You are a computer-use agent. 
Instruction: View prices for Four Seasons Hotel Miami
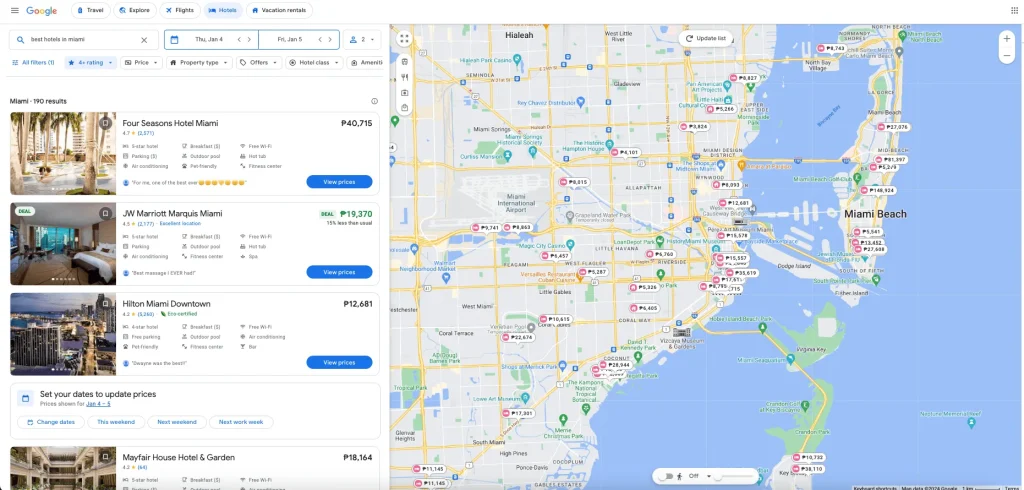click(x=339, y=182)
